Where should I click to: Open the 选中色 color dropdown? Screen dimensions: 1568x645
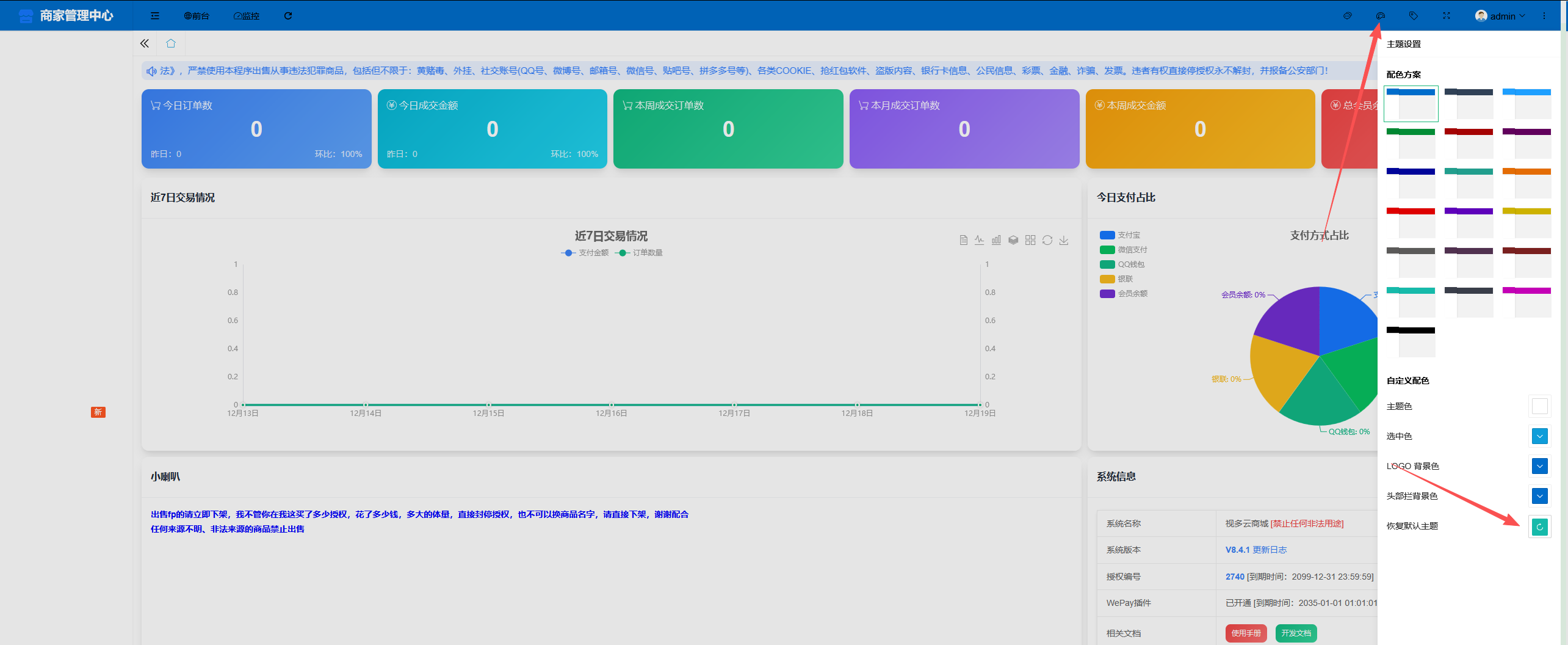pyautogui.click(x=1539, y=436)
